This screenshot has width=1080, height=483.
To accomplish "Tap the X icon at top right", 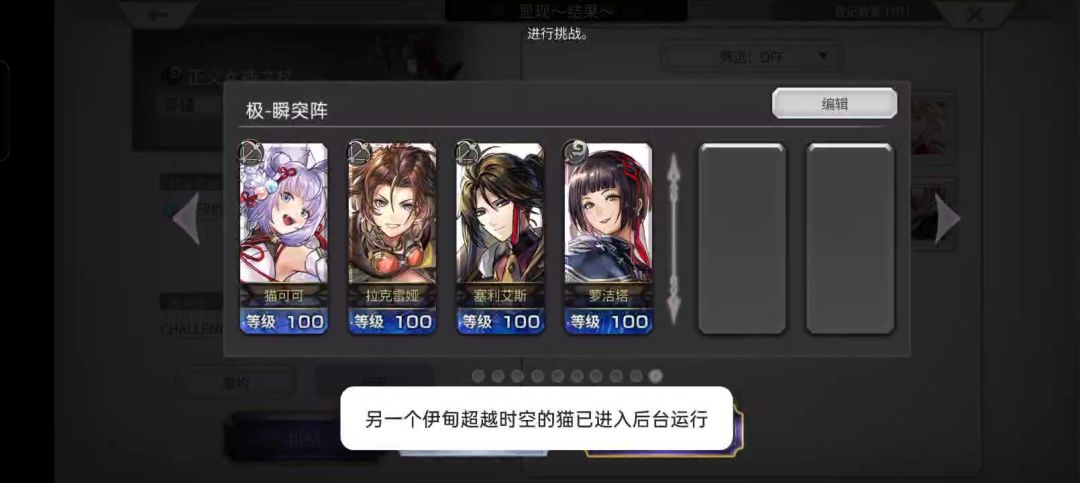I will click(x=975, y=14).
